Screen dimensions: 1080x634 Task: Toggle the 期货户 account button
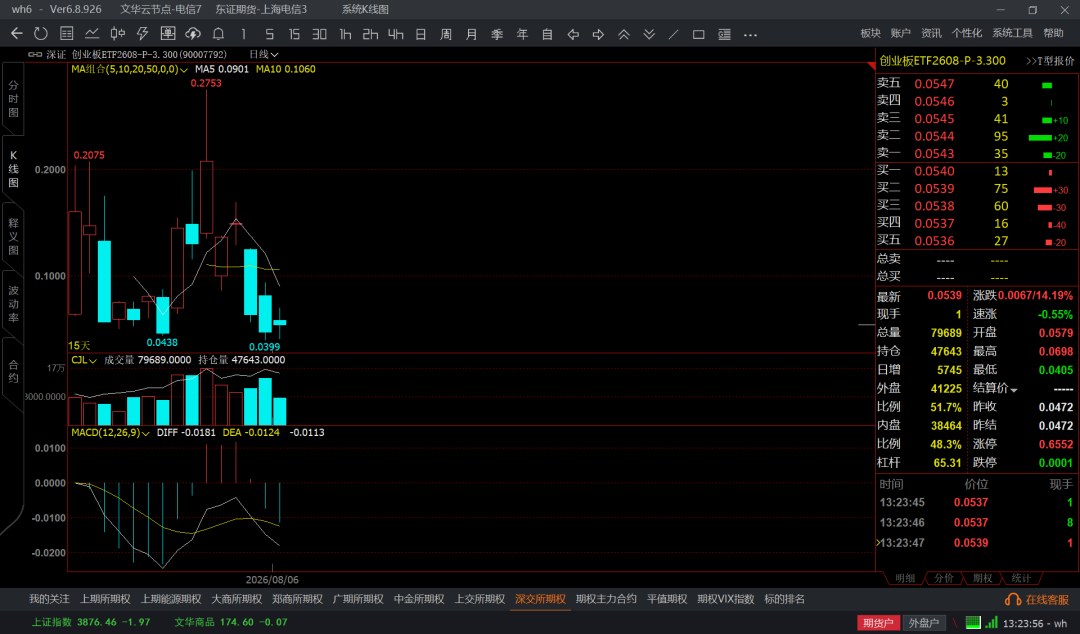point(878,622)
